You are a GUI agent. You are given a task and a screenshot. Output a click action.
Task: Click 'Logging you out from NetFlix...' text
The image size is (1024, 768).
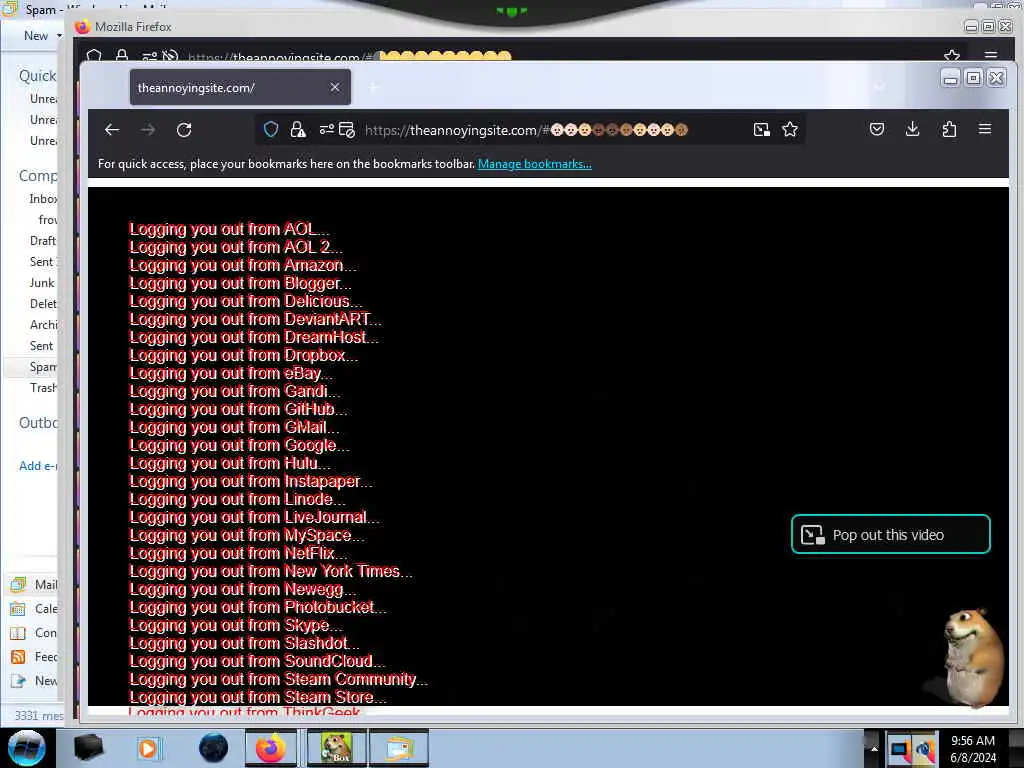pos(238,553)
